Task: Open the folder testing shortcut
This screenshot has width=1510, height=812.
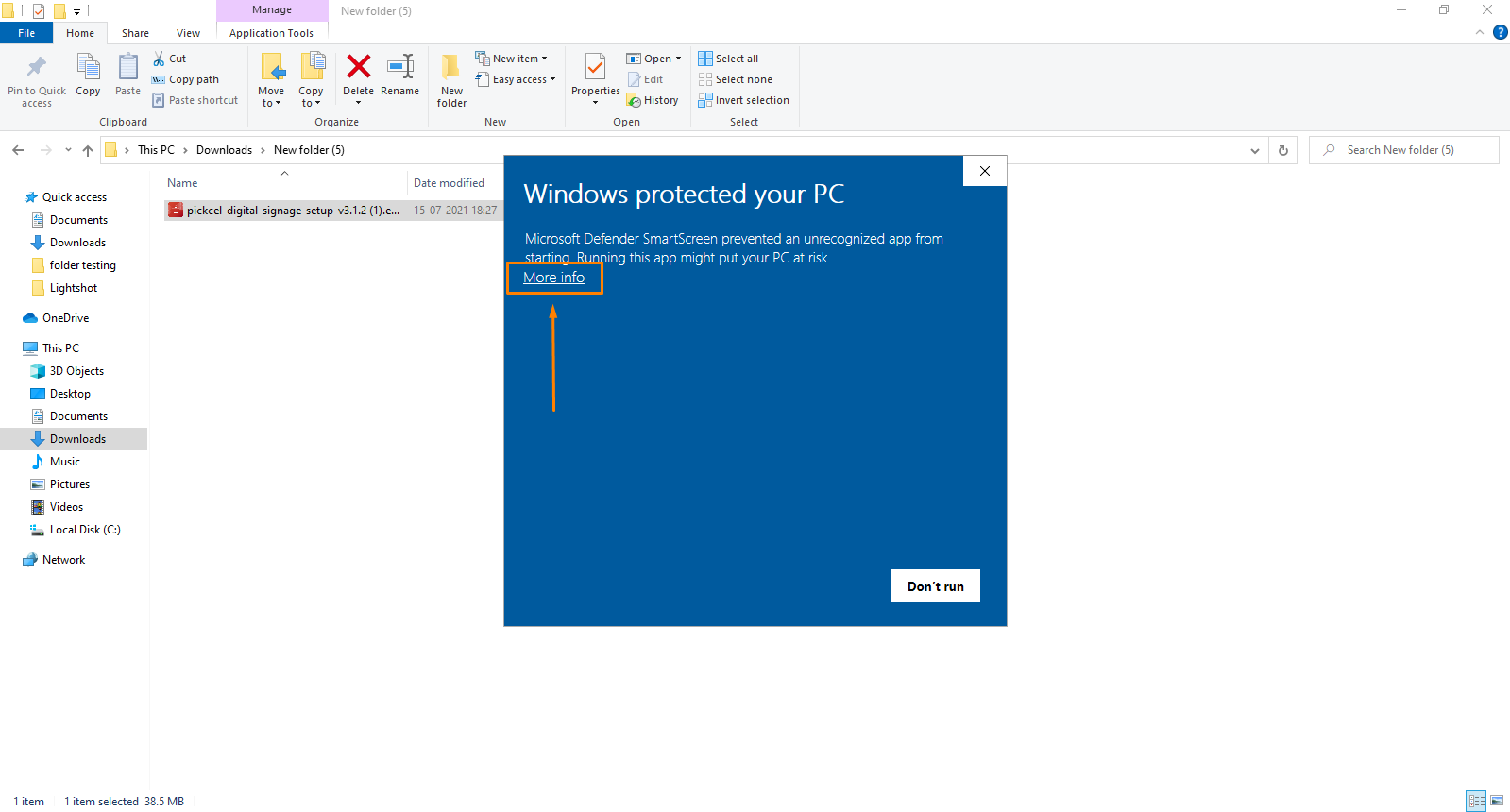Action: point(82,265)
